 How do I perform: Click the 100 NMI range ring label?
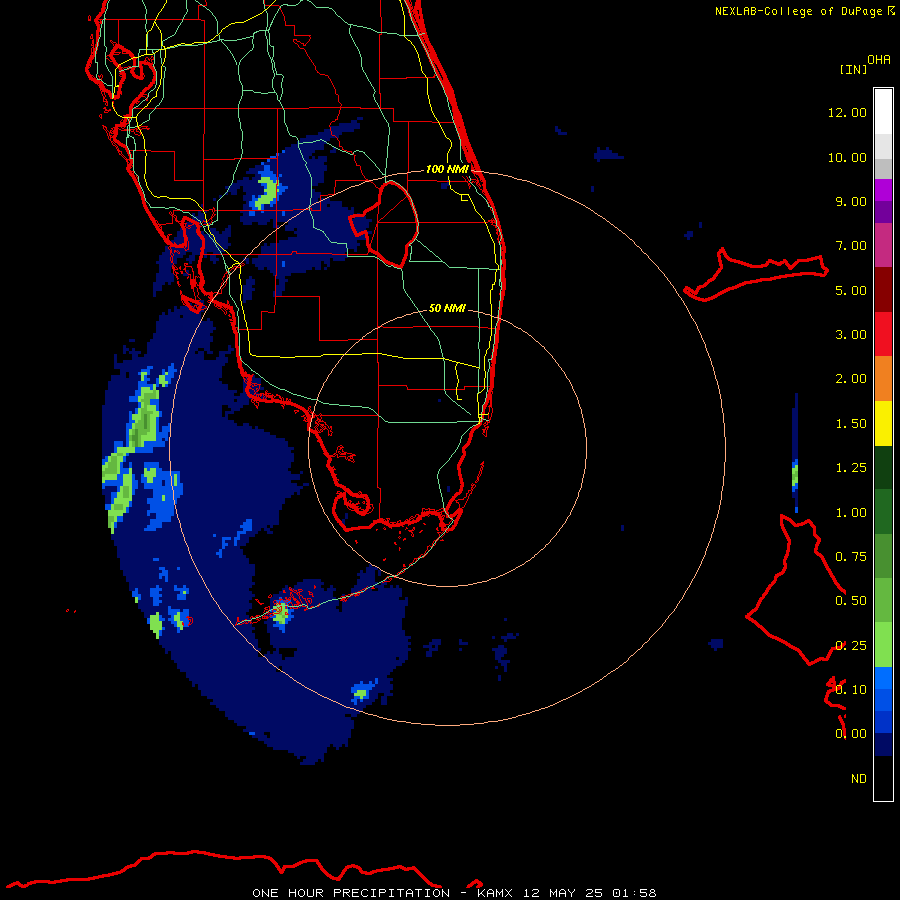[447, 169]
